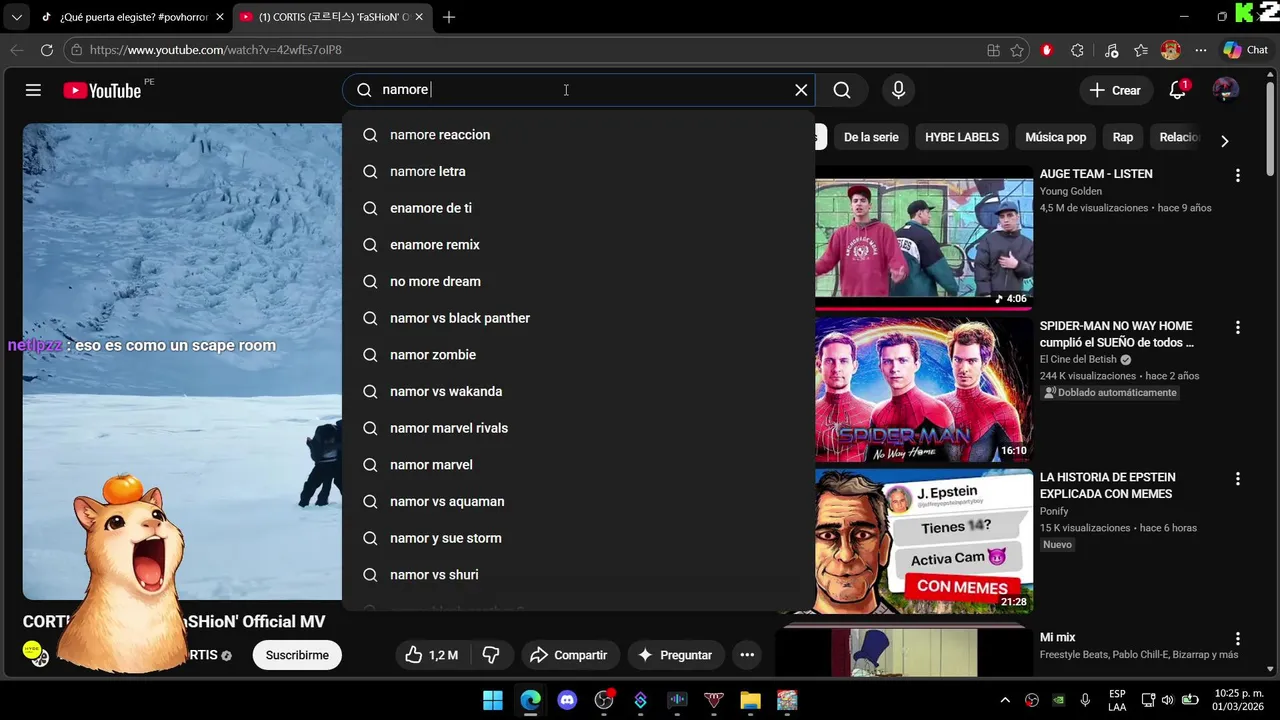This screenshot has height=720, width=1280.
Task: Select suggestion 'namor marvel rivals'
Action: [x=578, y=428]
